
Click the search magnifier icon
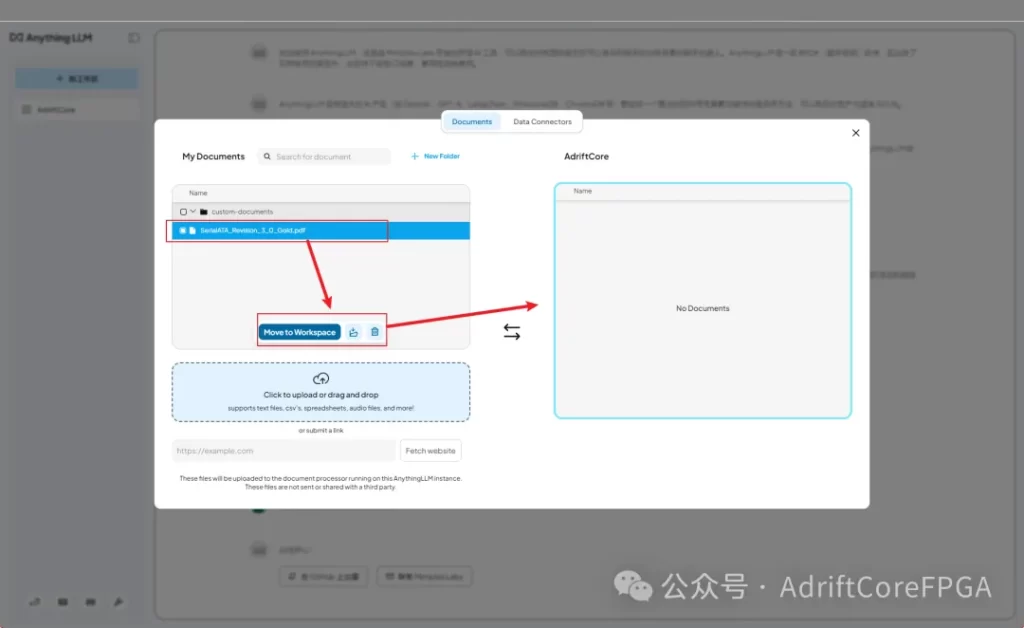267,157
